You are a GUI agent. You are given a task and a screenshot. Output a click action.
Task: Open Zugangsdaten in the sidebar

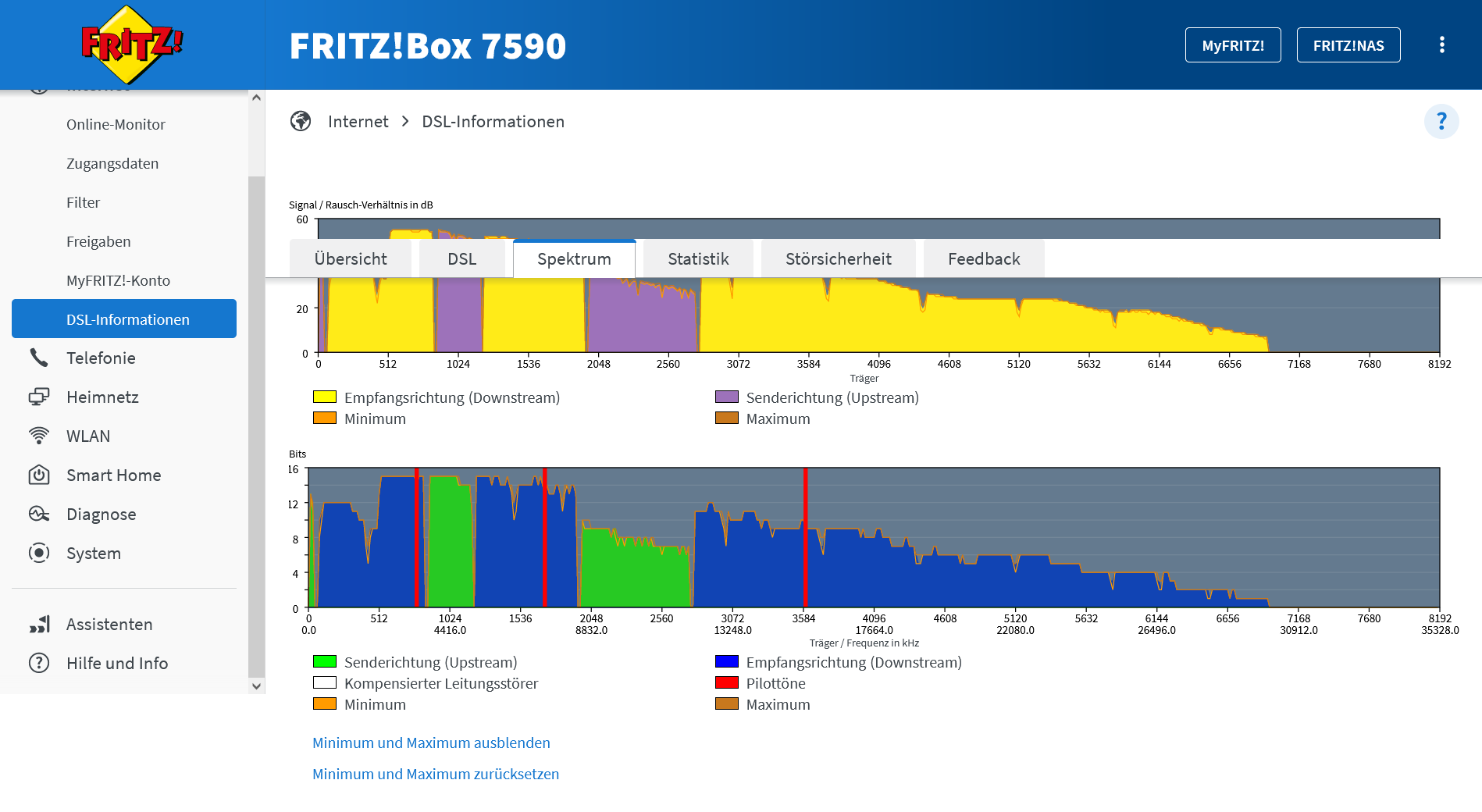112,163
